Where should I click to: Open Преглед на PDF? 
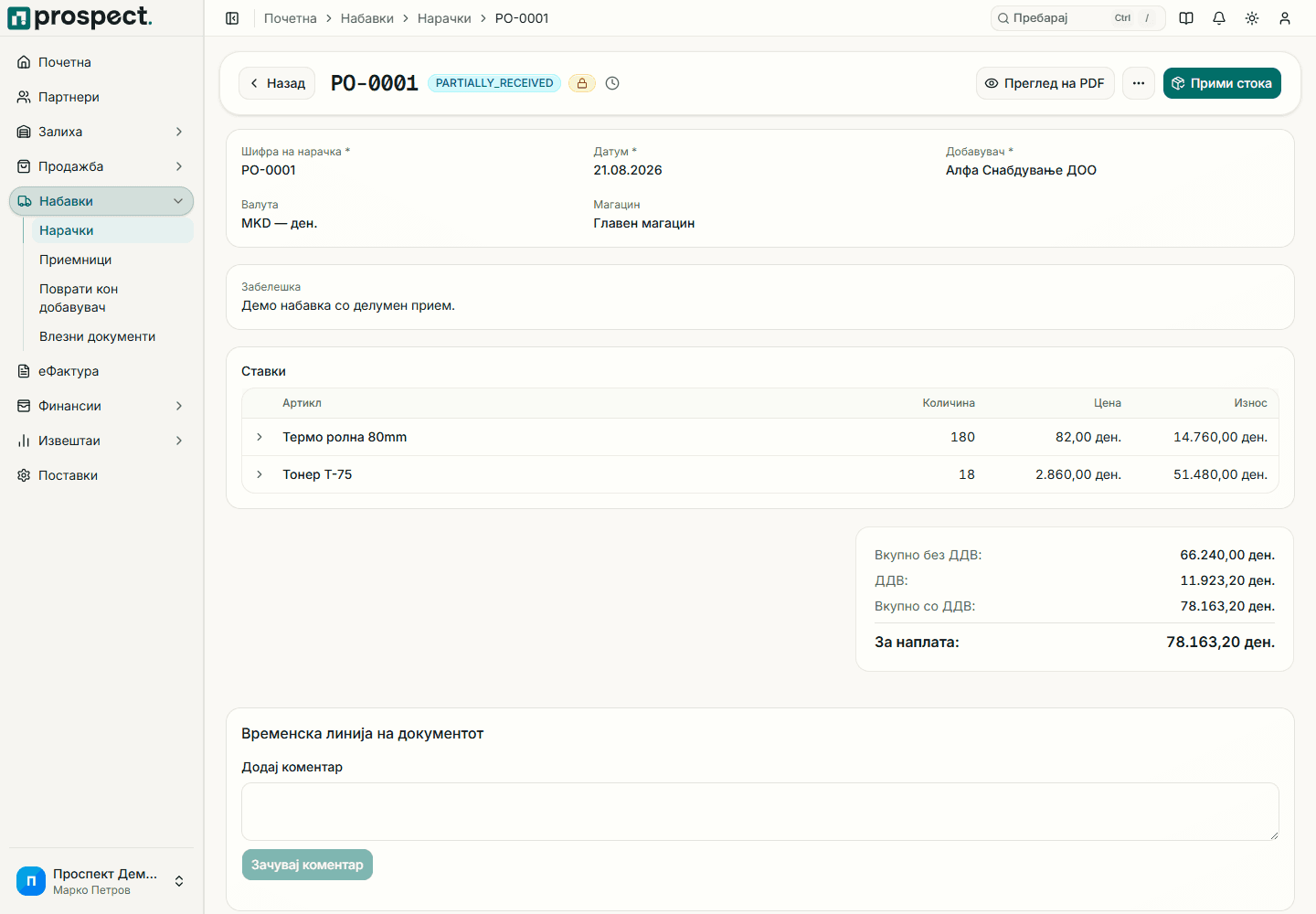coord(1045,83)
